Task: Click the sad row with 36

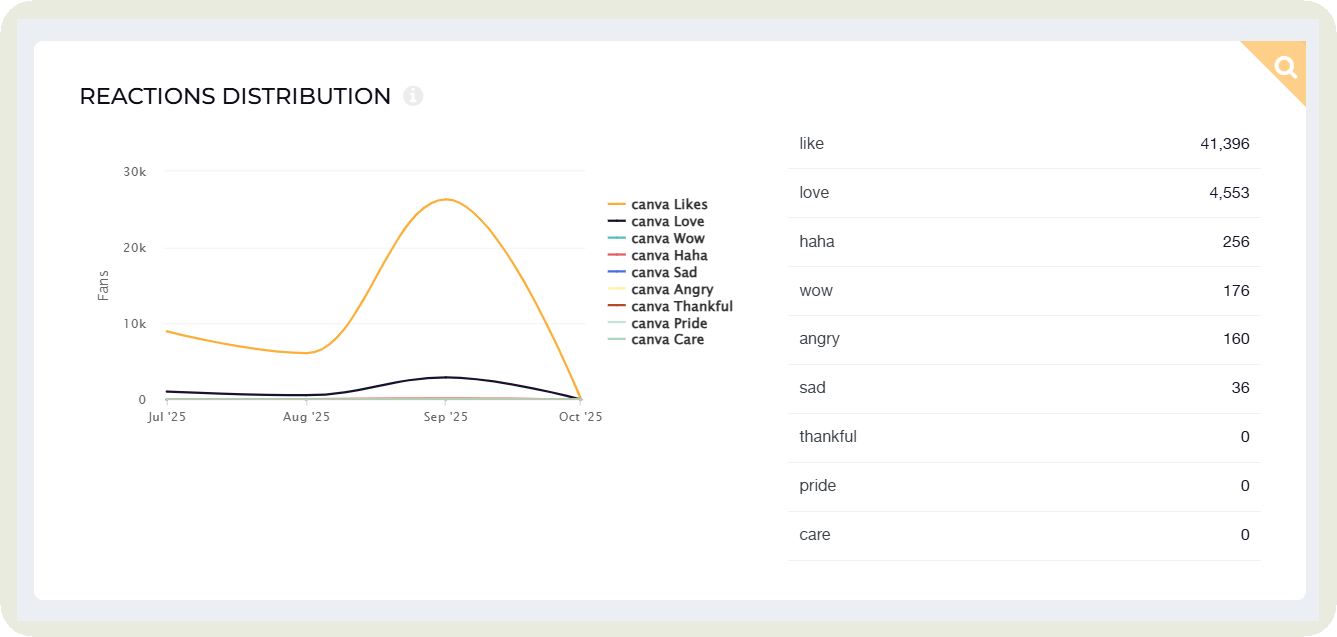Action: (1023, 388)
